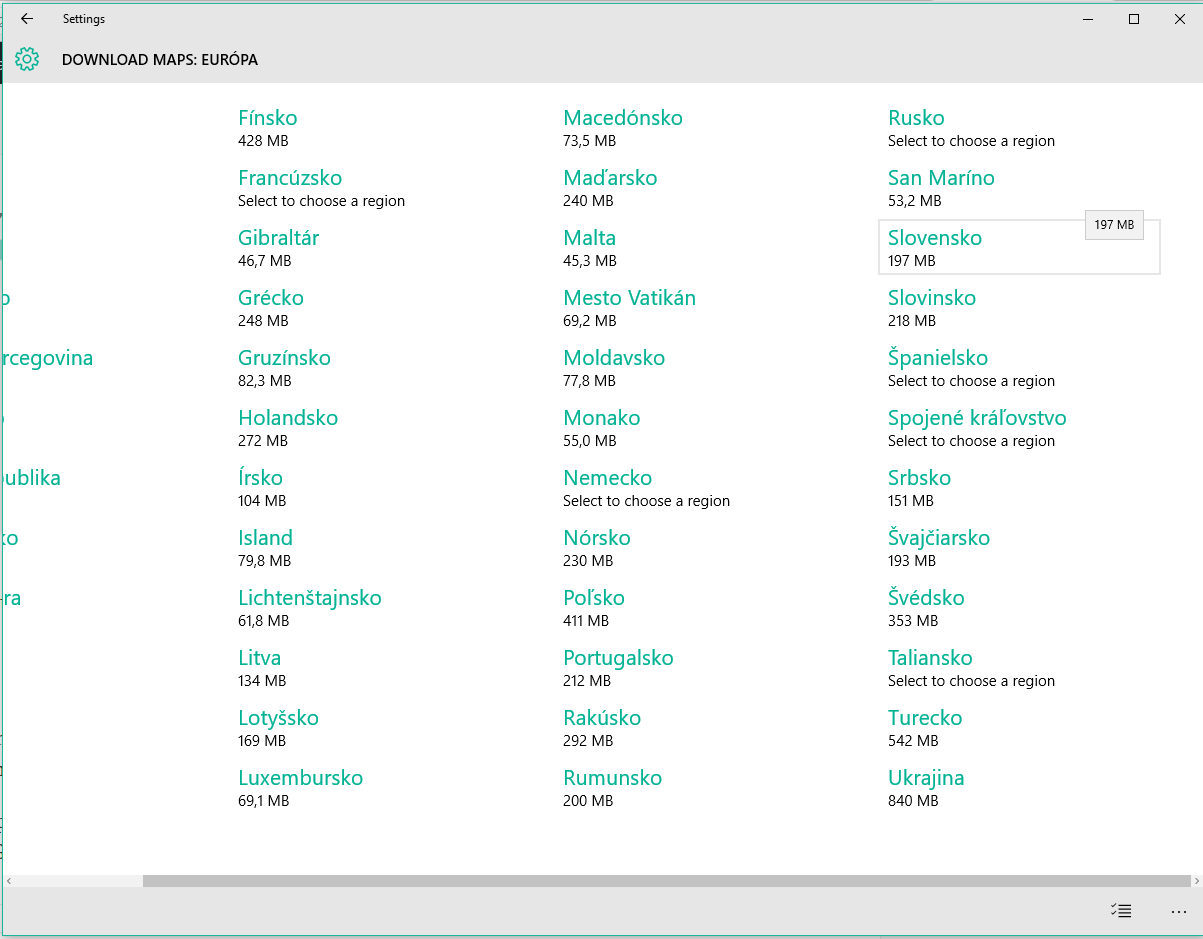Screen dimensions: 1203x939
Task: Click the settings gear icon
Action: [27, 59]
